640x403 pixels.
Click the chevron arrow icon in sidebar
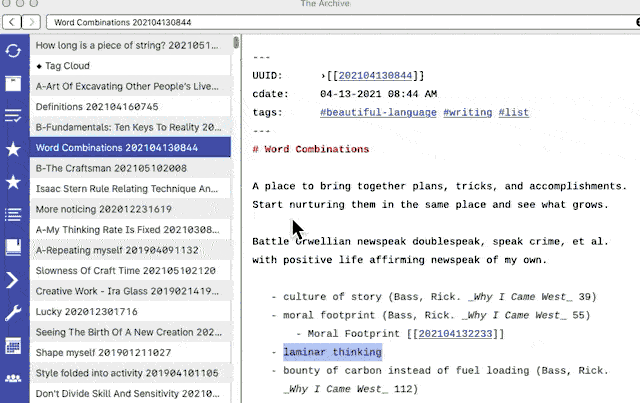click(12, 280)
